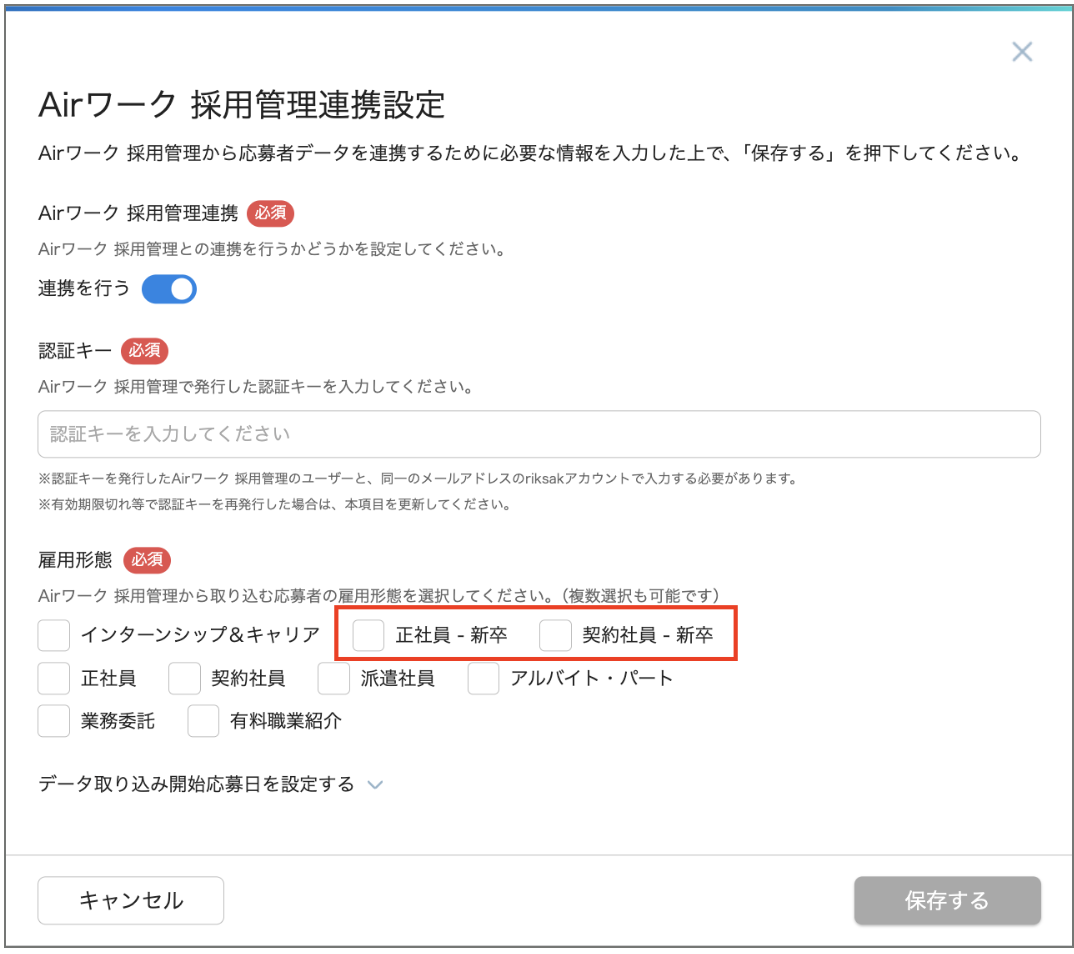Click the note mentioning riksakアカウント
Viewport: 1074px width, 954px height.
[417, 479]
